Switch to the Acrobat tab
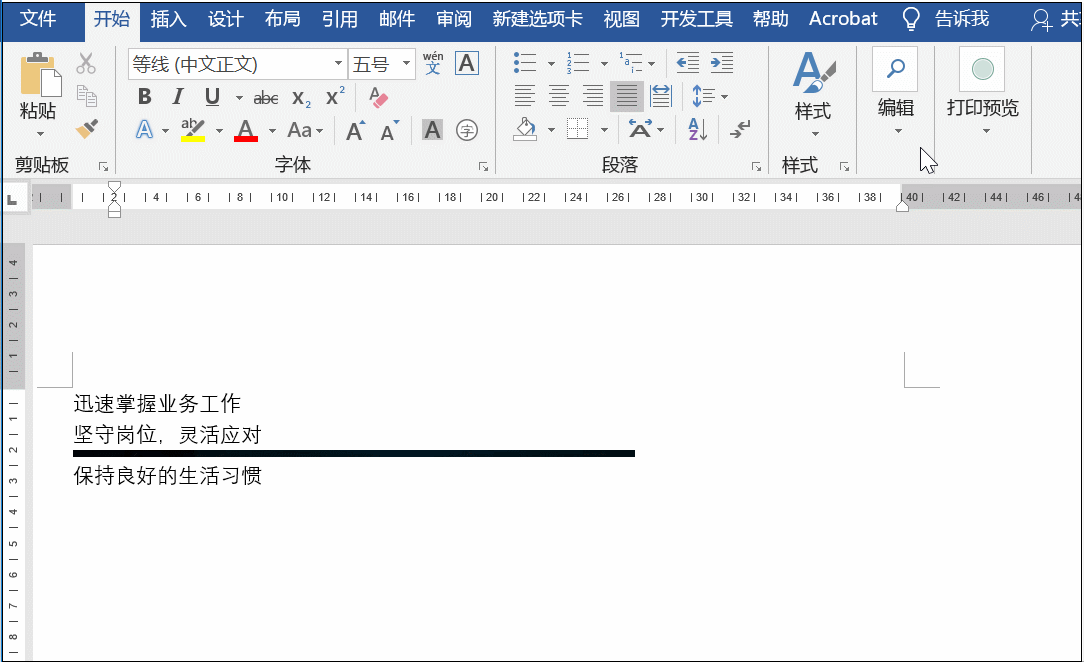Image resolution: width=1084 pixels, height=662 pixels. pos(843,19)
